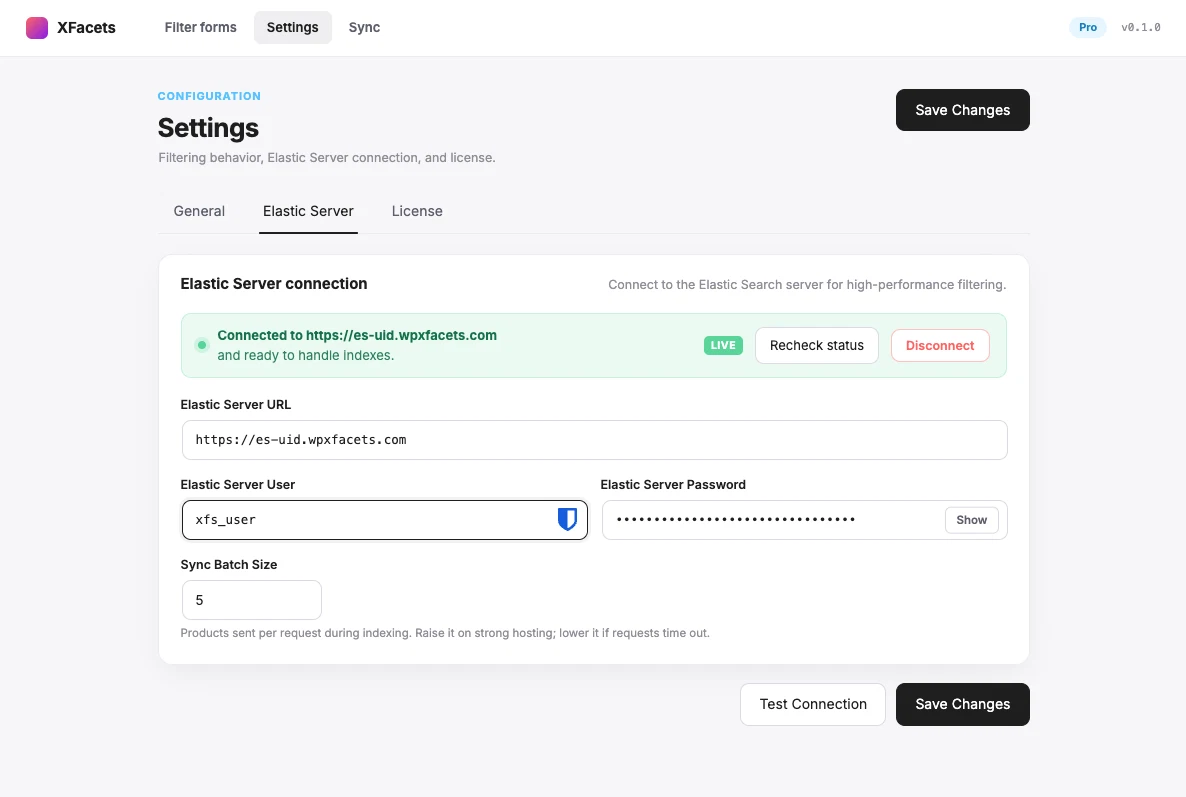The image size is (1186, 797).
Task: Focus the Elastic Server URL field
Action: (595, 440)
